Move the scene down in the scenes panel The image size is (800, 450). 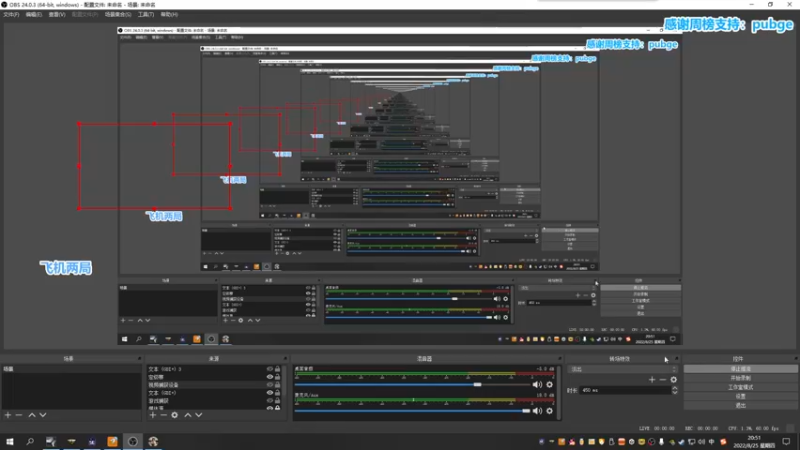click(43, 415)
